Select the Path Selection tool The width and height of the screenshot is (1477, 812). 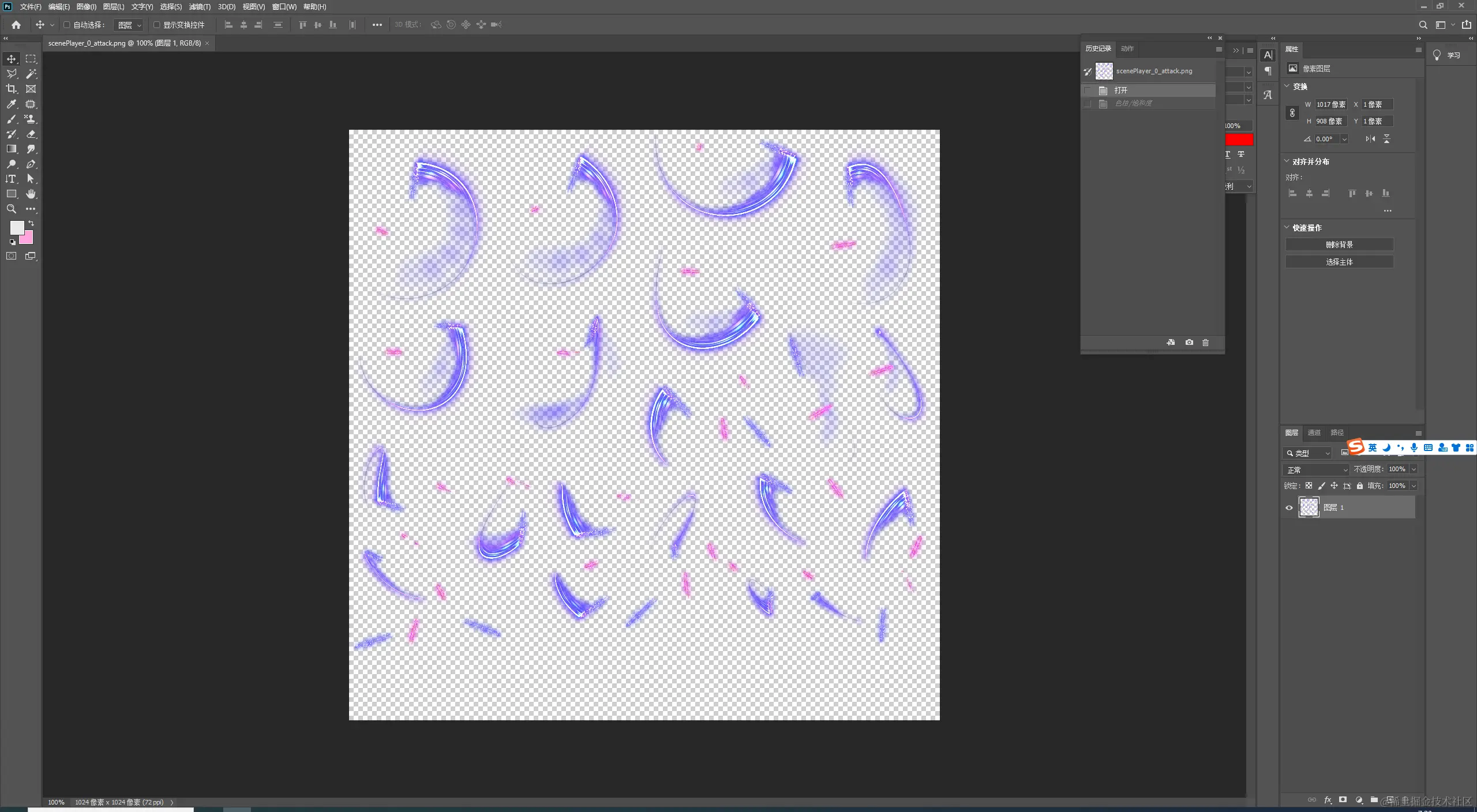pyautogui.click(x=31, y=179)
